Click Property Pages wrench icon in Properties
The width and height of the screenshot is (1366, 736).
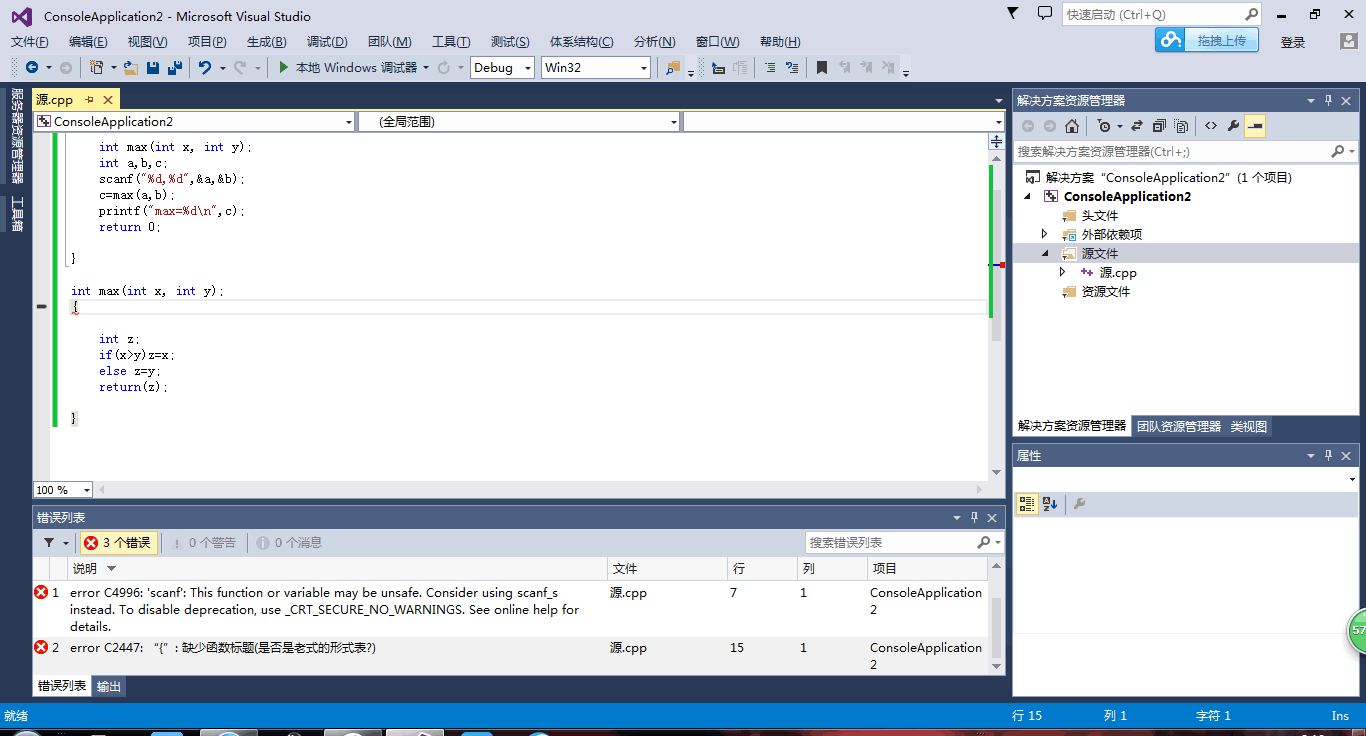(x=1079, y=504)
